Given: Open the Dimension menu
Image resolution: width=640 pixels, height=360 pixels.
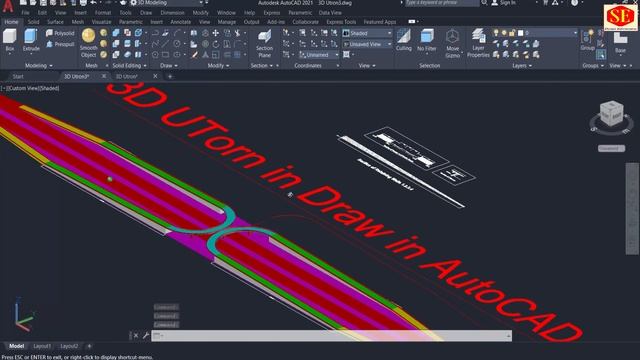Looking at the screenshot, I should coord(172,13).
